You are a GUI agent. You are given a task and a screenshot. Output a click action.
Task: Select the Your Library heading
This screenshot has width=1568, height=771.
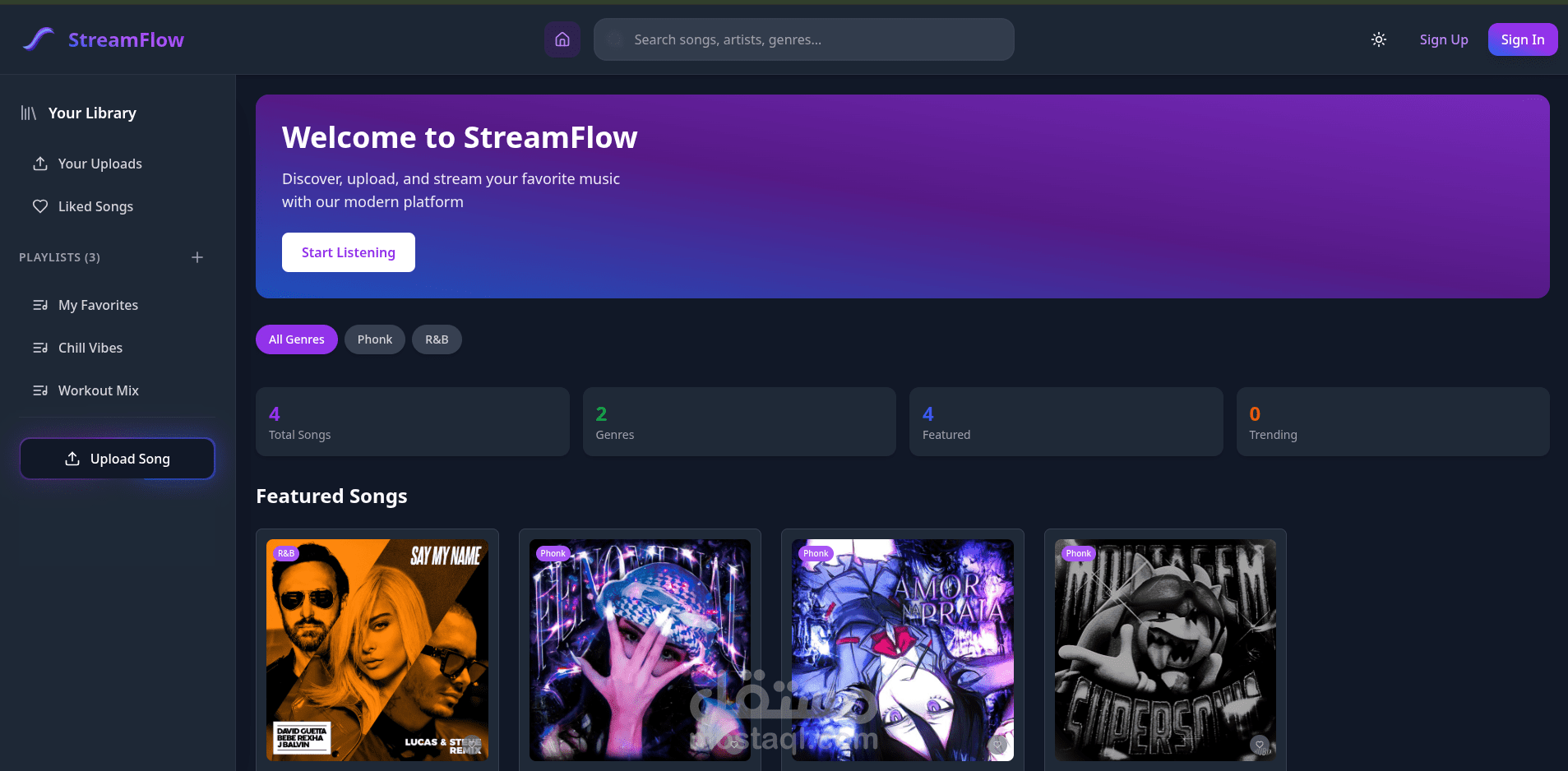pyautogui.click(x=92, y=113)
